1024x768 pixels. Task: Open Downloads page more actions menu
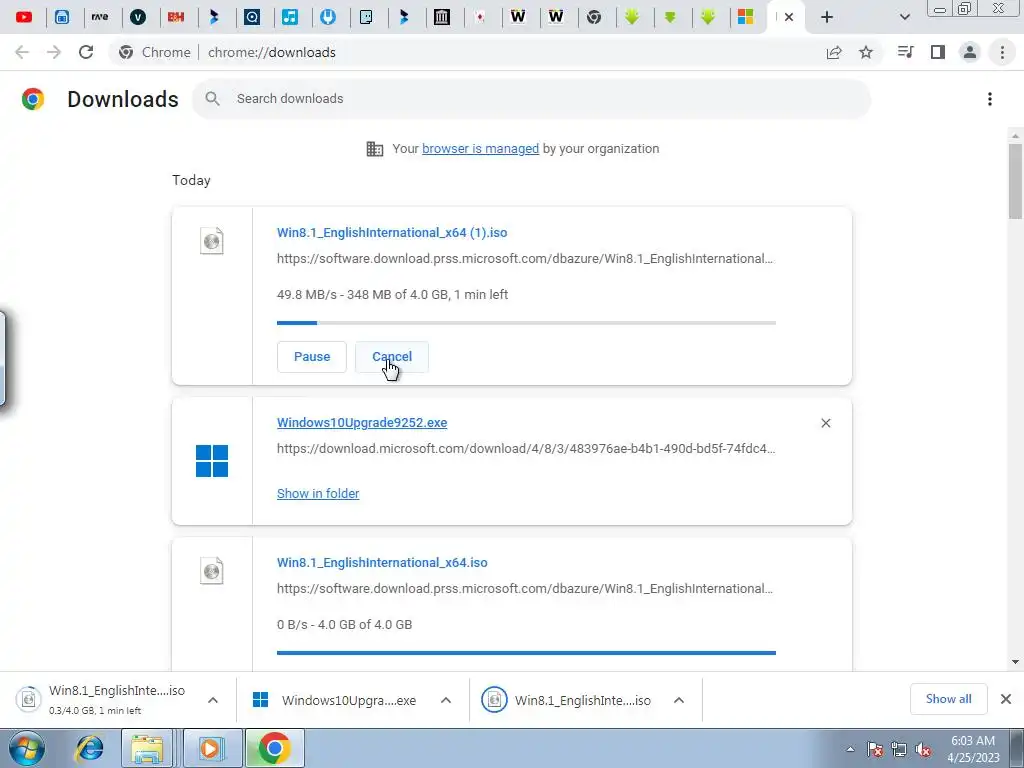click(990, 99)
